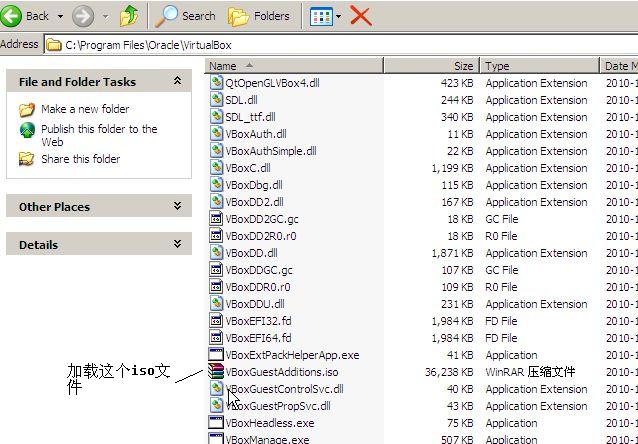Select the SDL.dll file icon
The height and width of the screenshot is (444, 638).
[216, 100]
